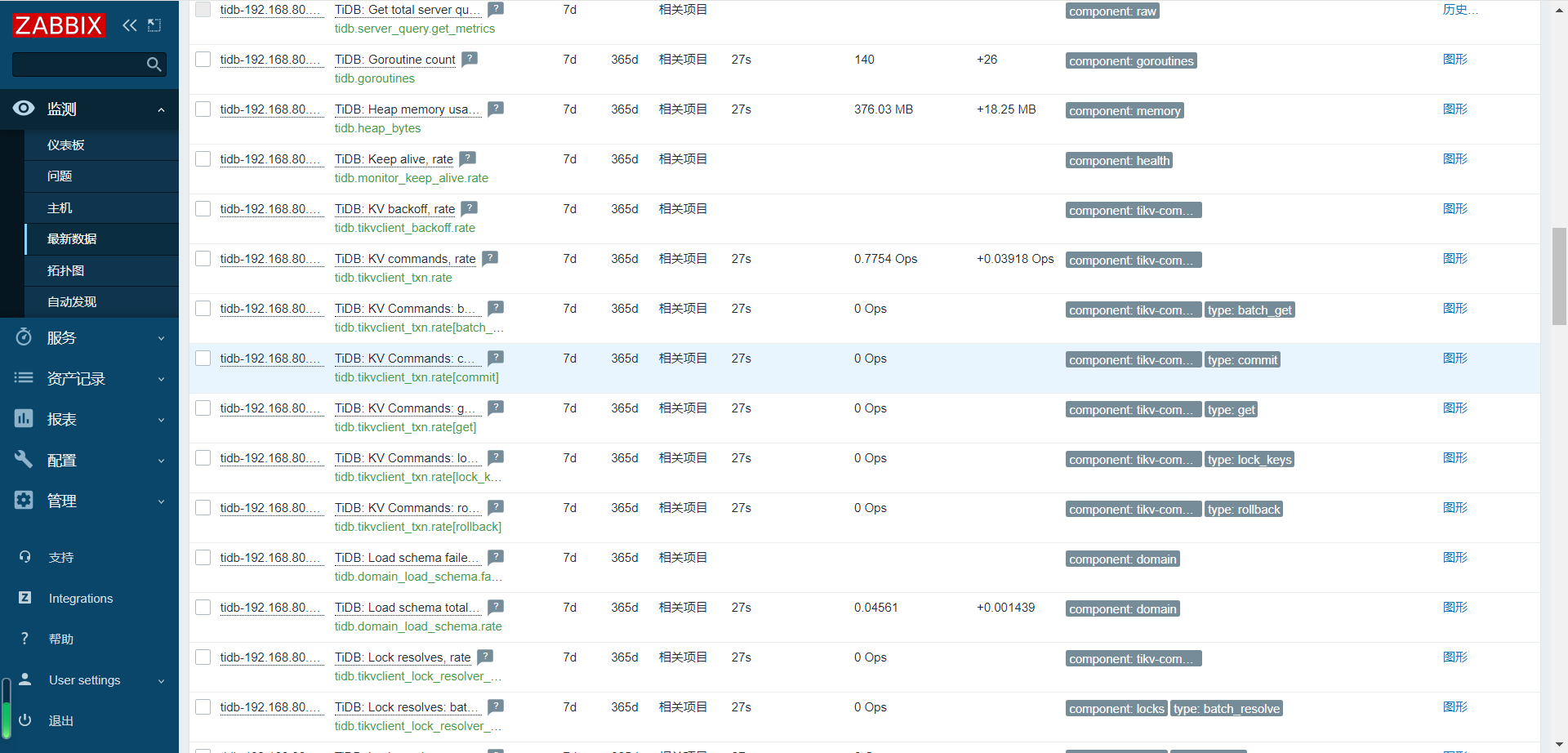
Task: Show help for TiDB: Keep alive, rate
Action: (x=467, y=158)
